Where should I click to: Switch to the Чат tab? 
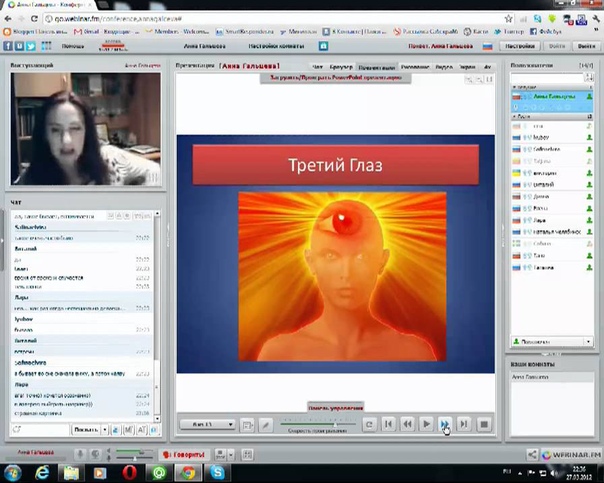tap(317, 67)
